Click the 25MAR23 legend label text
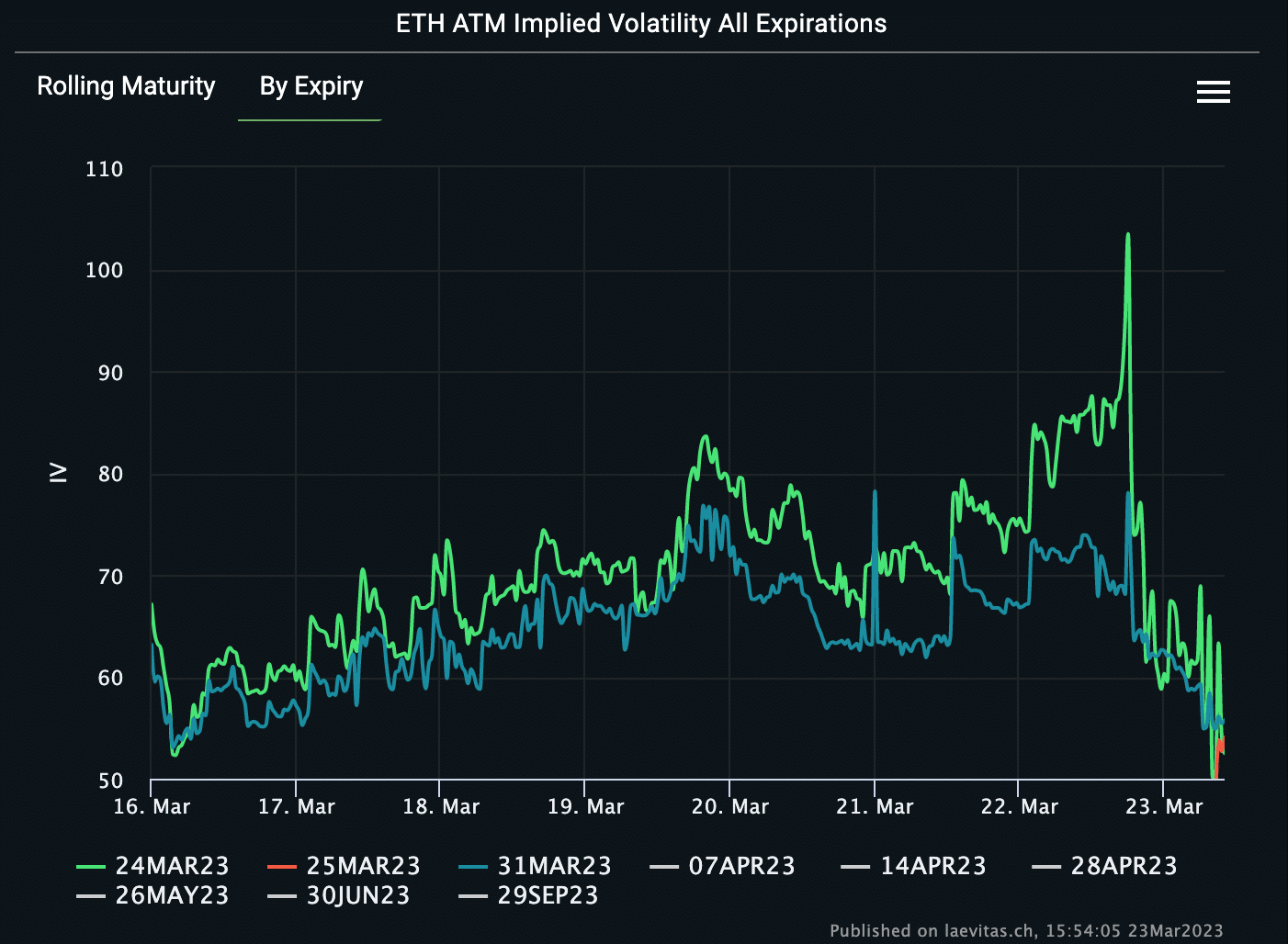Screen dimensions: 1288x944 click(x=363, y=865)
